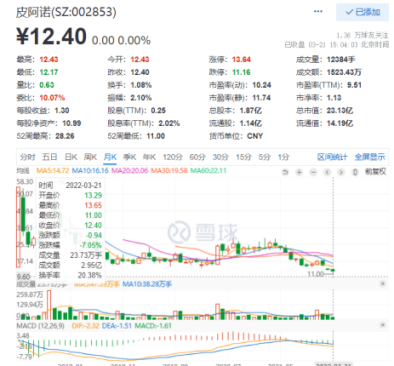This screenshot has width=394, height=366.
Task: Switch to the 周K chart tab
Action: point(90,157)
